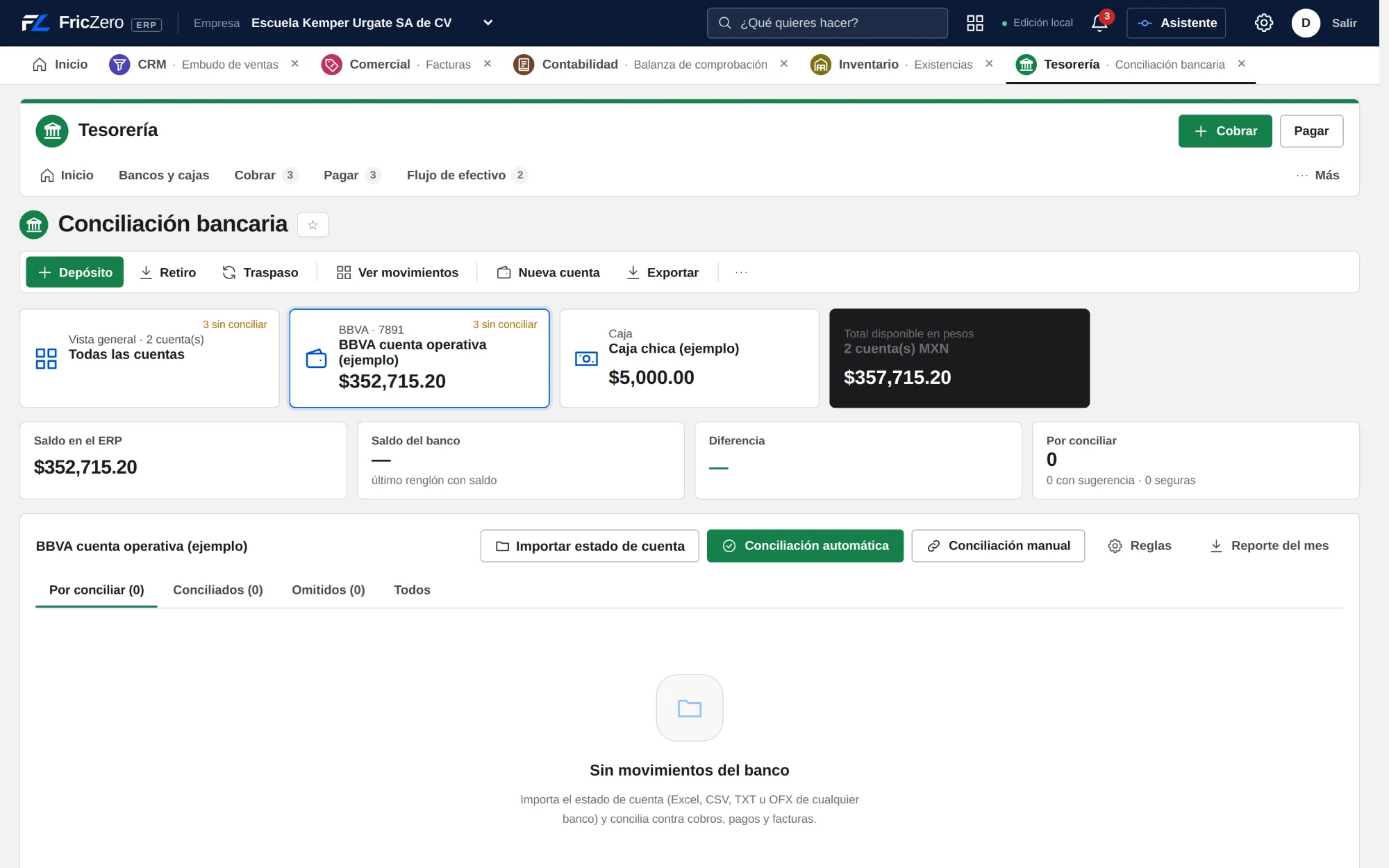Switch to CRM Embudo de ventas tab
Image resolution: width=1389 pixels, height=868 pixels.
194,65
